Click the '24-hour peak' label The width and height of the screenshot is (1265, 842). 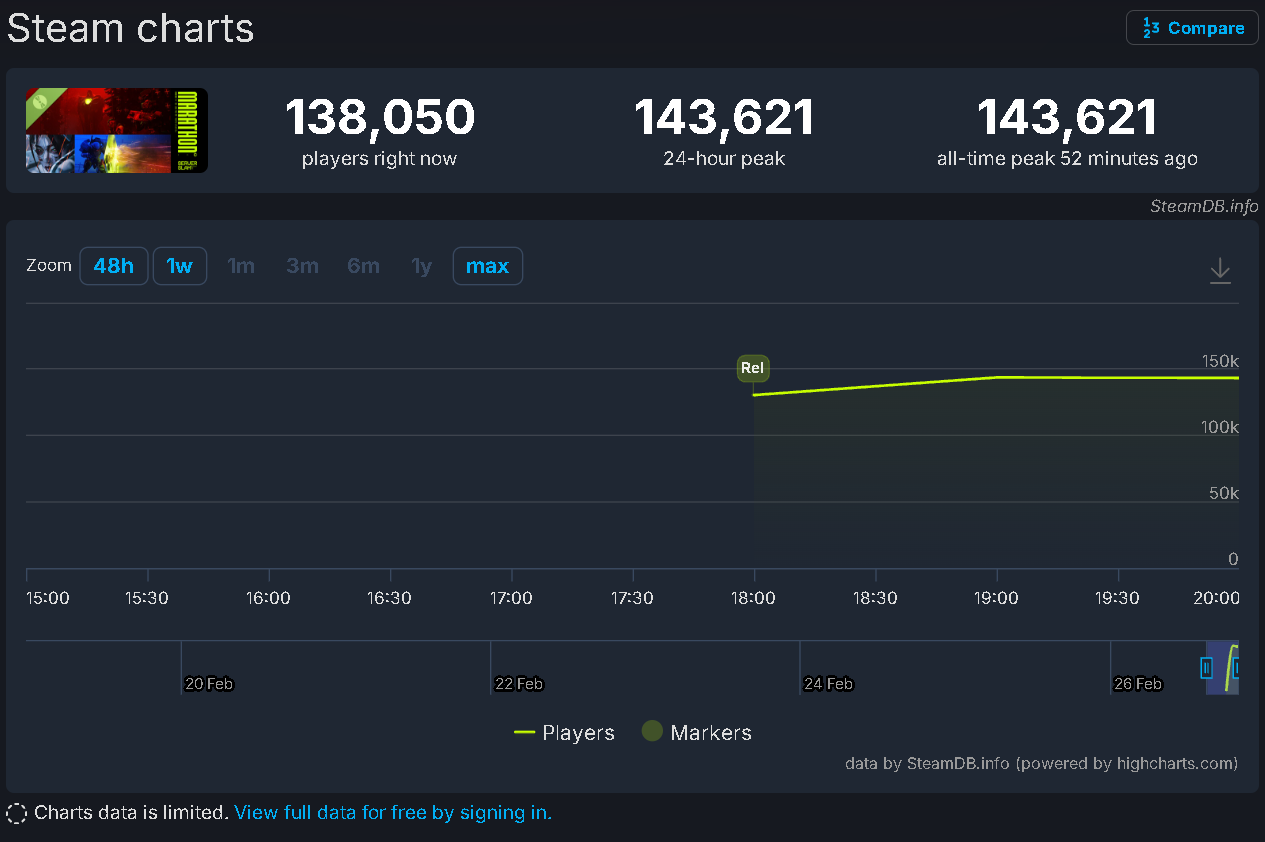click(724, 159)
